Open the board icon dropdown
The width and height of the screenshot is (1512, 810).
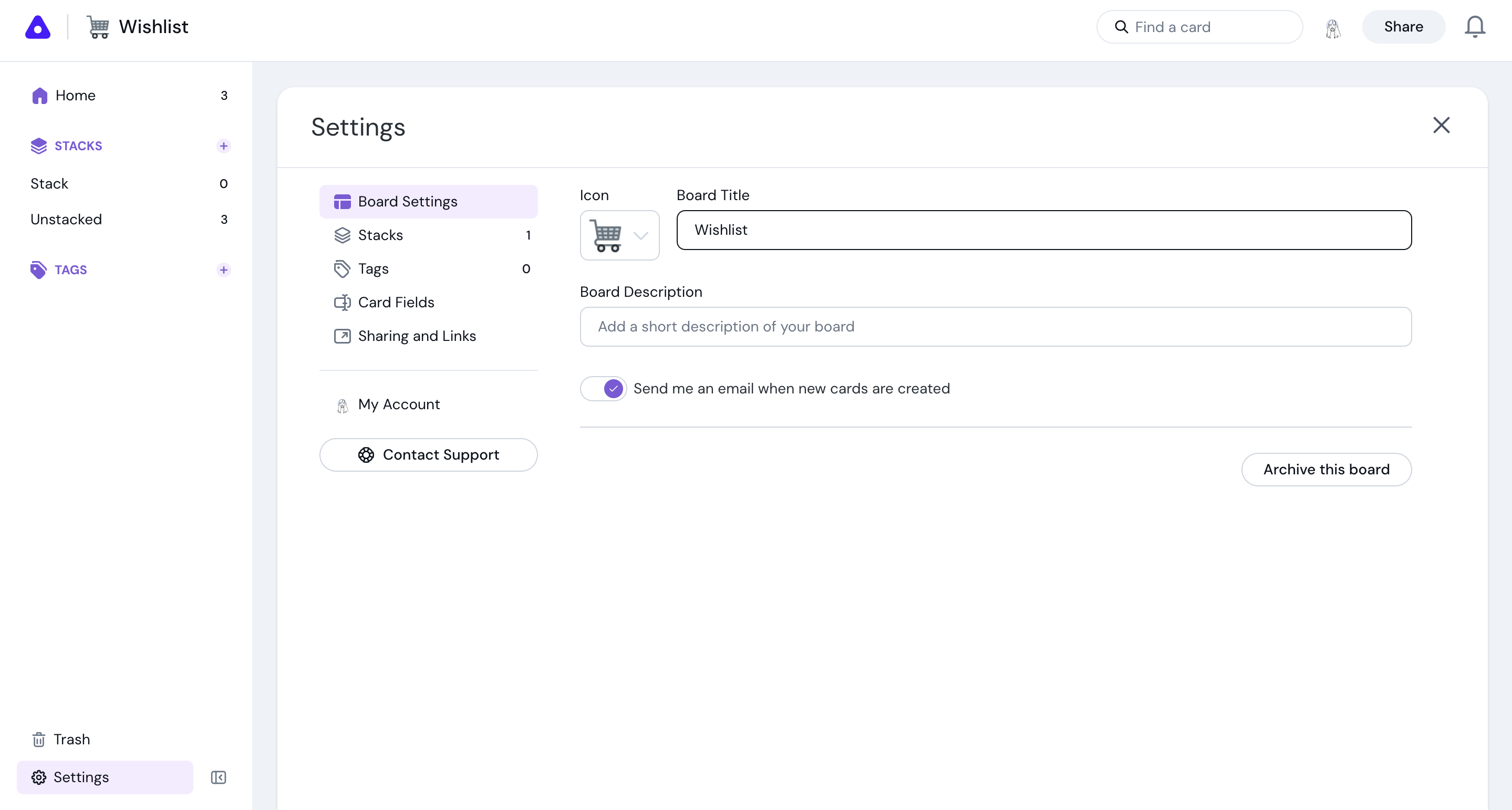[619, 235]
